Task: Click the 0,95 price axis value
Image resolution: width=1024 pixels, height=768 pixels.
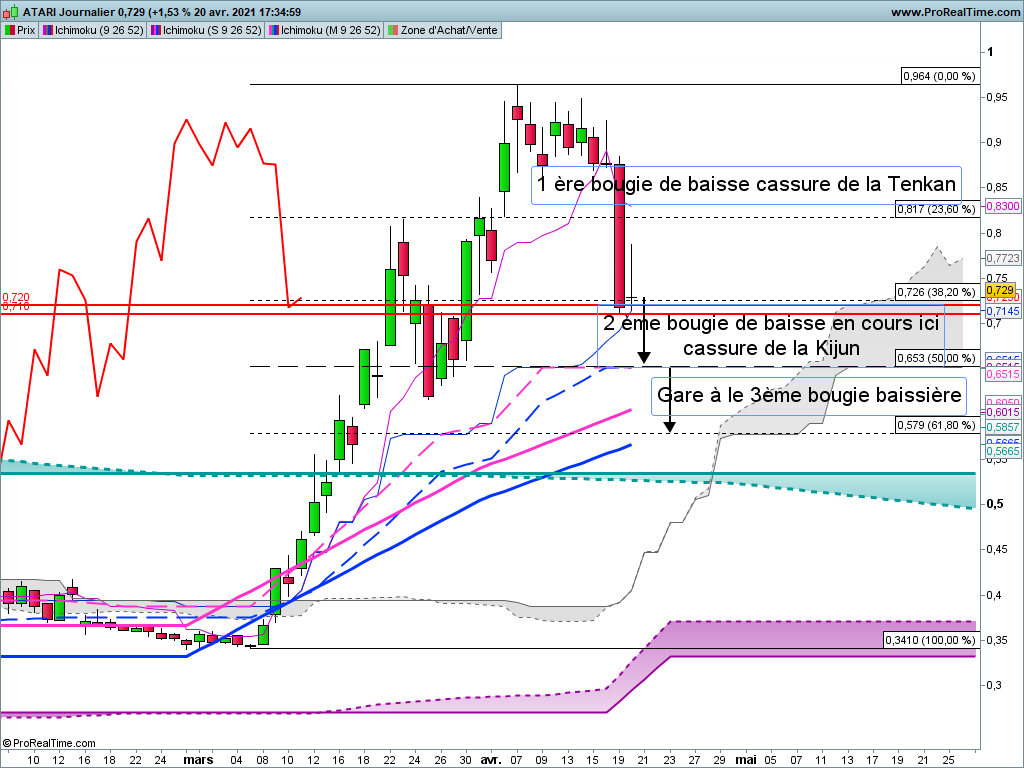Action: 997,97
